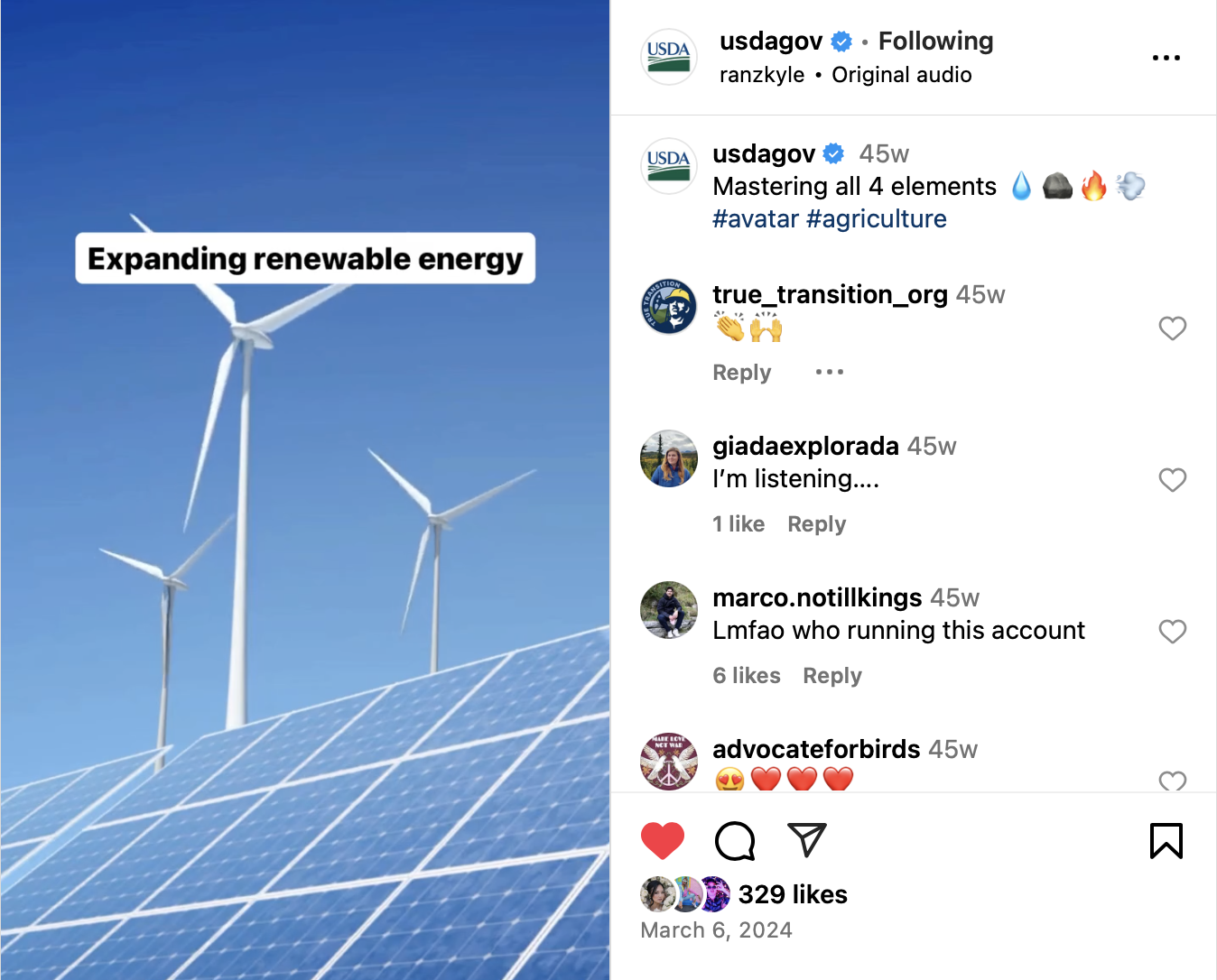Like true_transition_org's comment
Image resolution: width=1217 pixels, height=980 pixels.
(1173, 328)
